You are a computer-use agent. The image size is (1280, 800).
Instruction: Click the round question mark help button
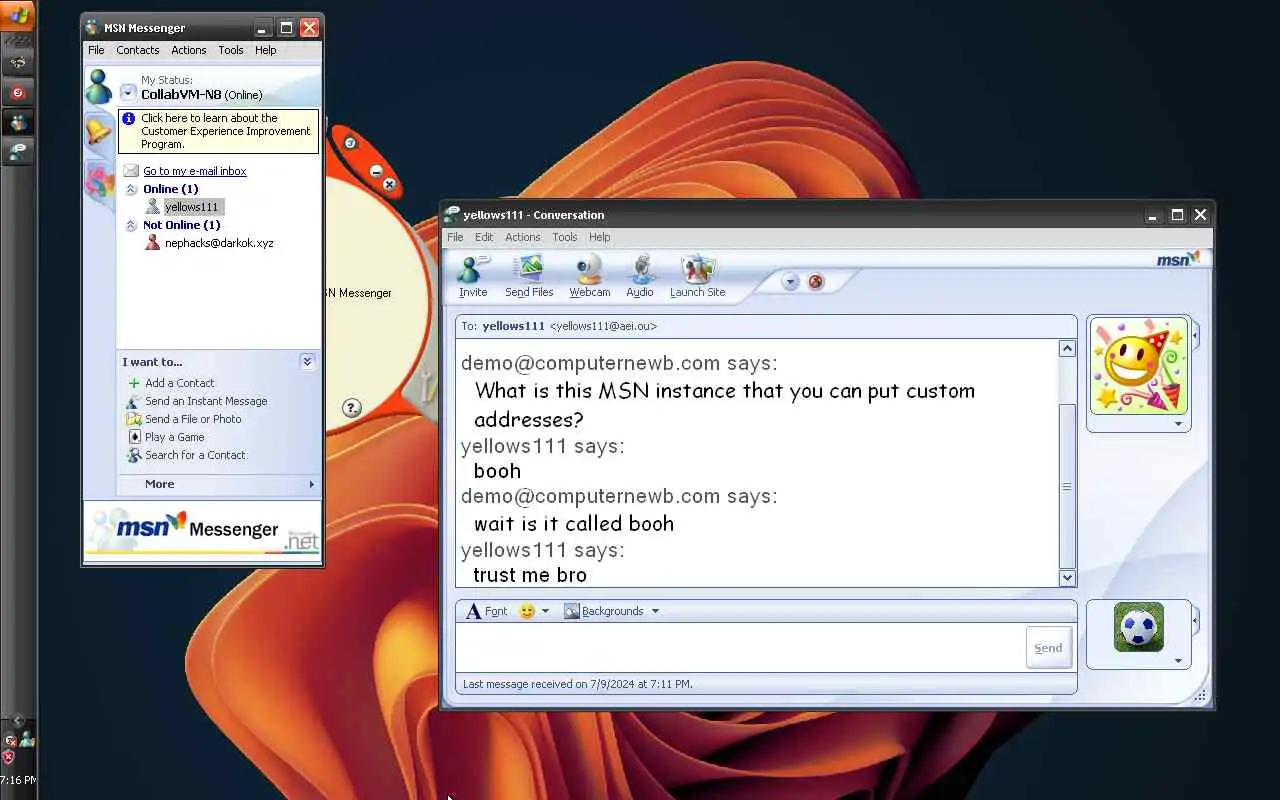pyautogui.click(x=351, y=407)
